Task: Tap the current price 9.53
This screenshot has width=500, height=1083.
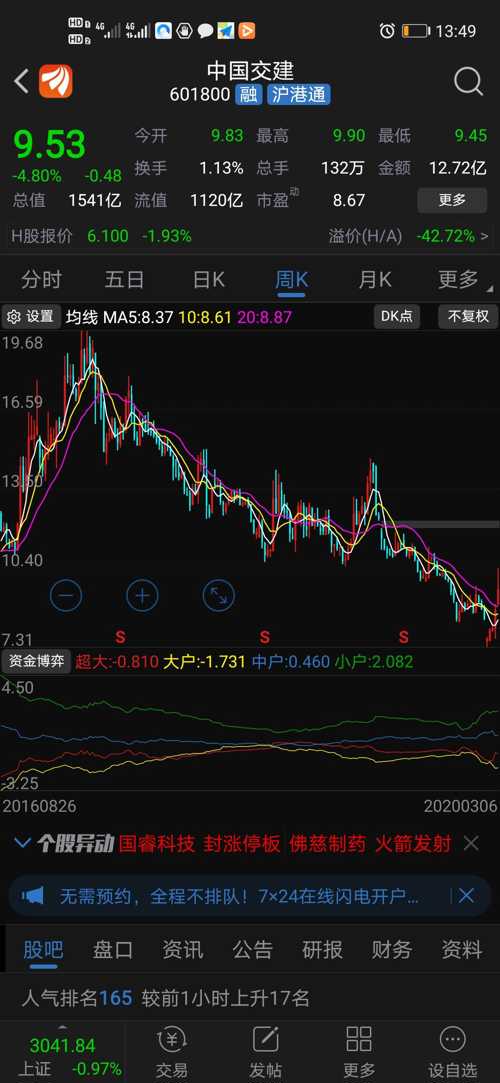Action: coord(50,144)
